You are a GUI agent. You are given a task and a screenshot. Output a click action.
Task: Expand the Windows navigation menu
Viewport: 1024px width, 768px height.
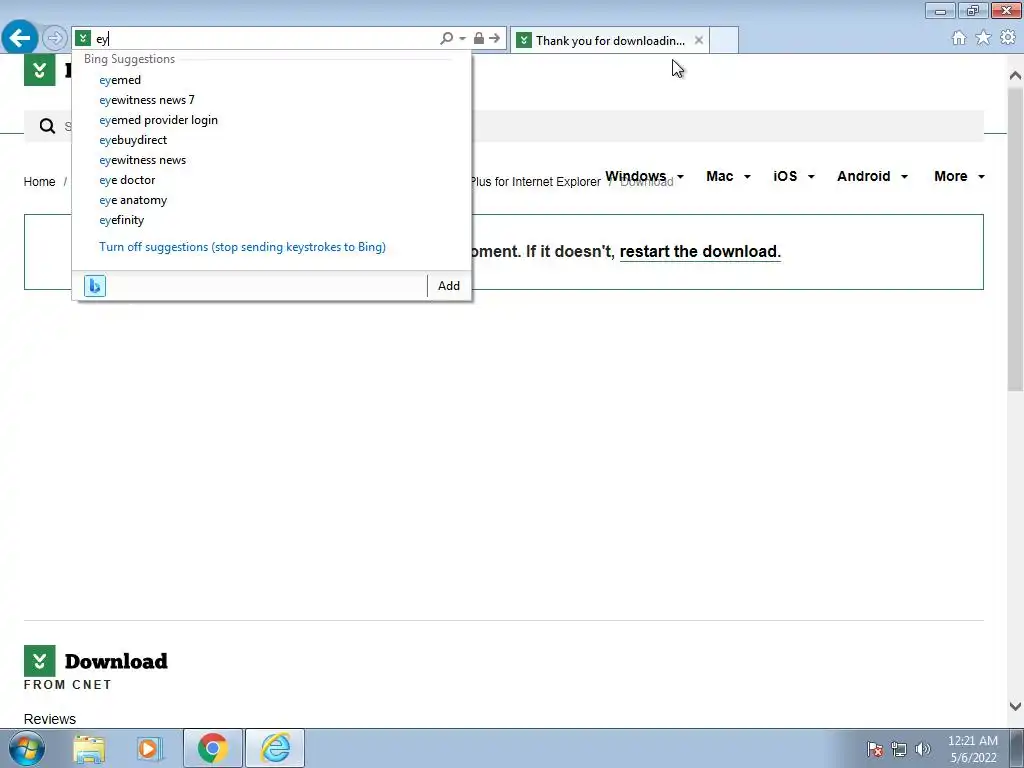(x=644, y=176)
